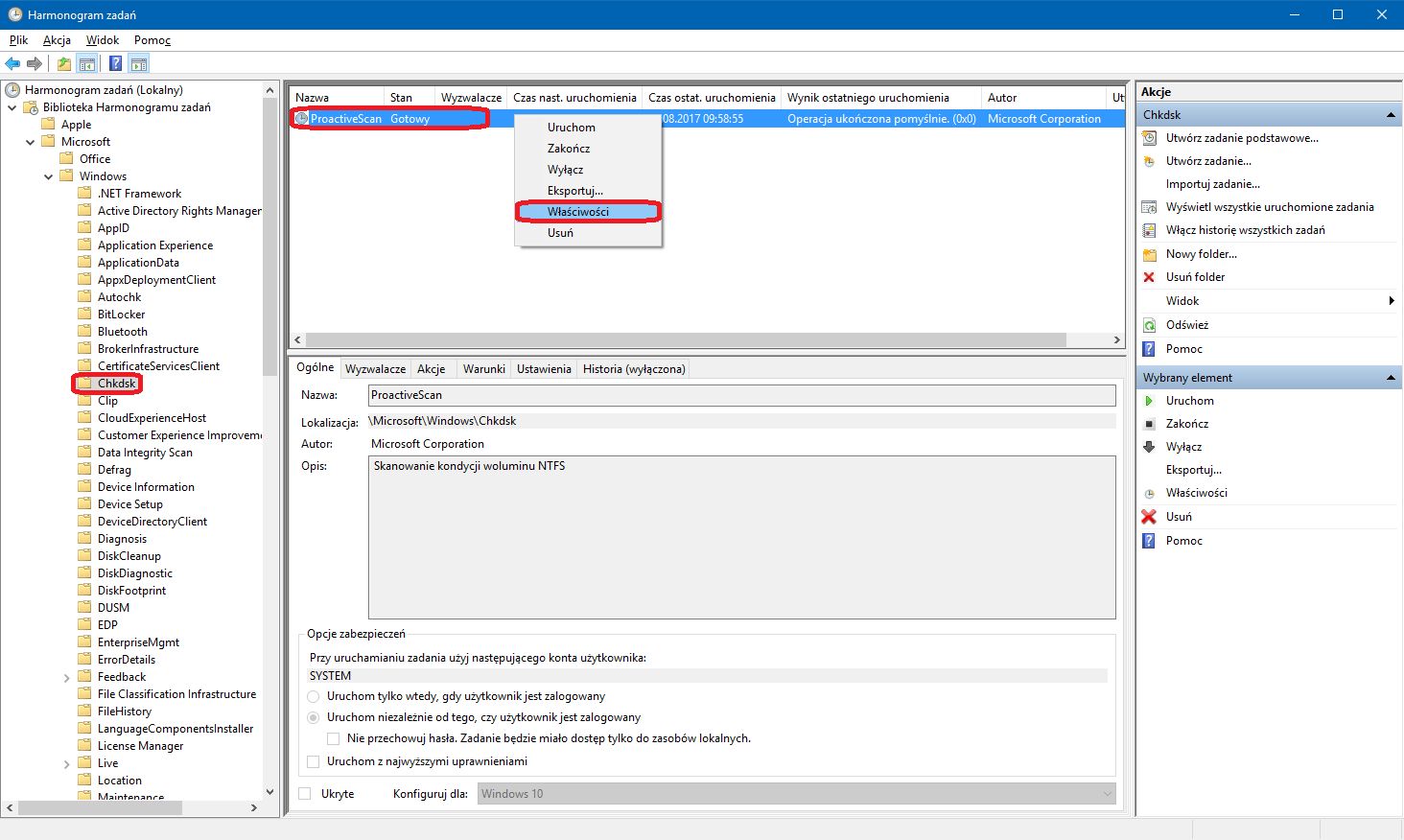Click the red Usuń folder icon

(1149, 277)
